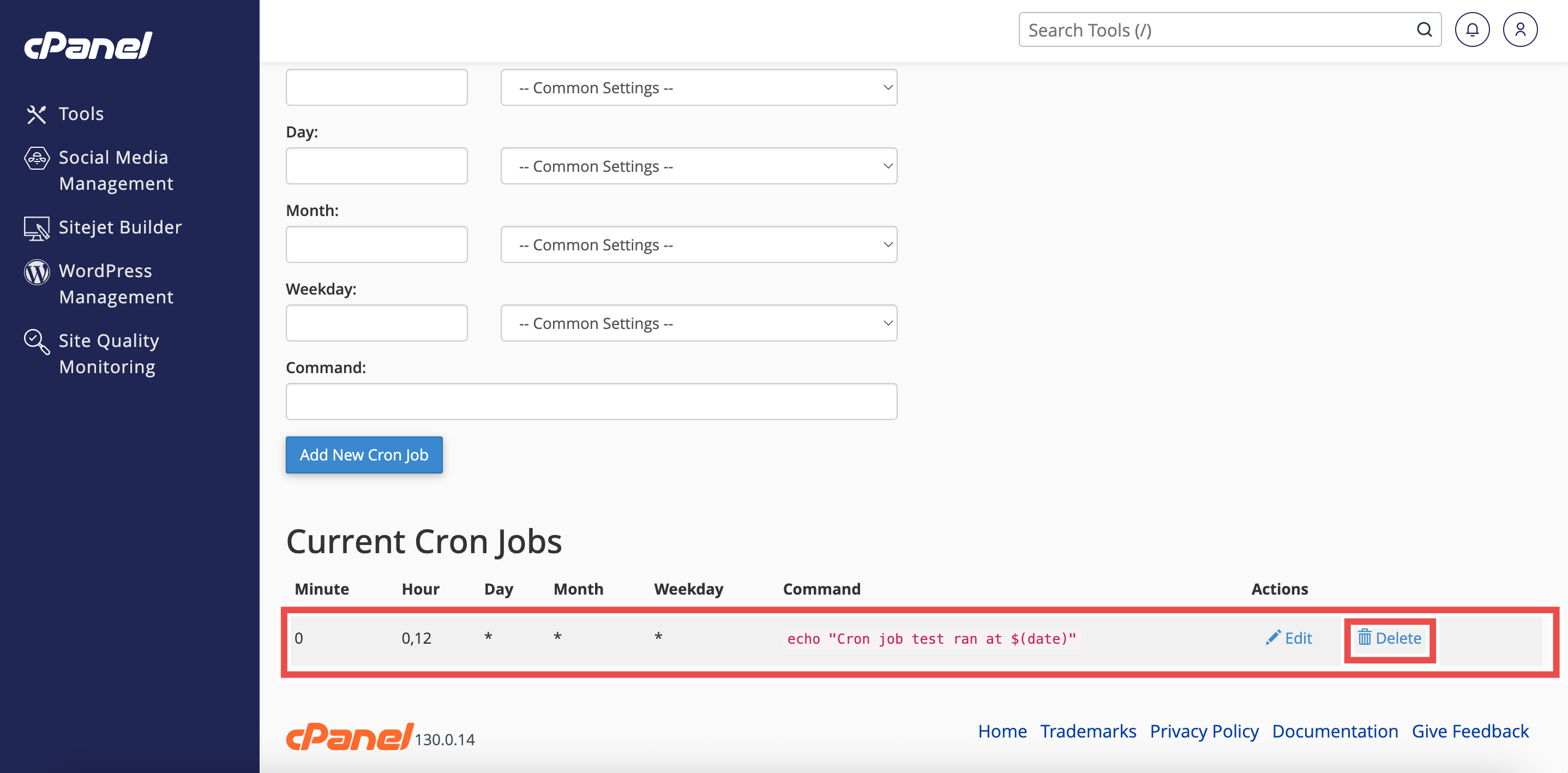The width and height of the screenshot is (1568, 773).
Task: Expand the Month Common Settings dropdown
Action: pos(698,245)
